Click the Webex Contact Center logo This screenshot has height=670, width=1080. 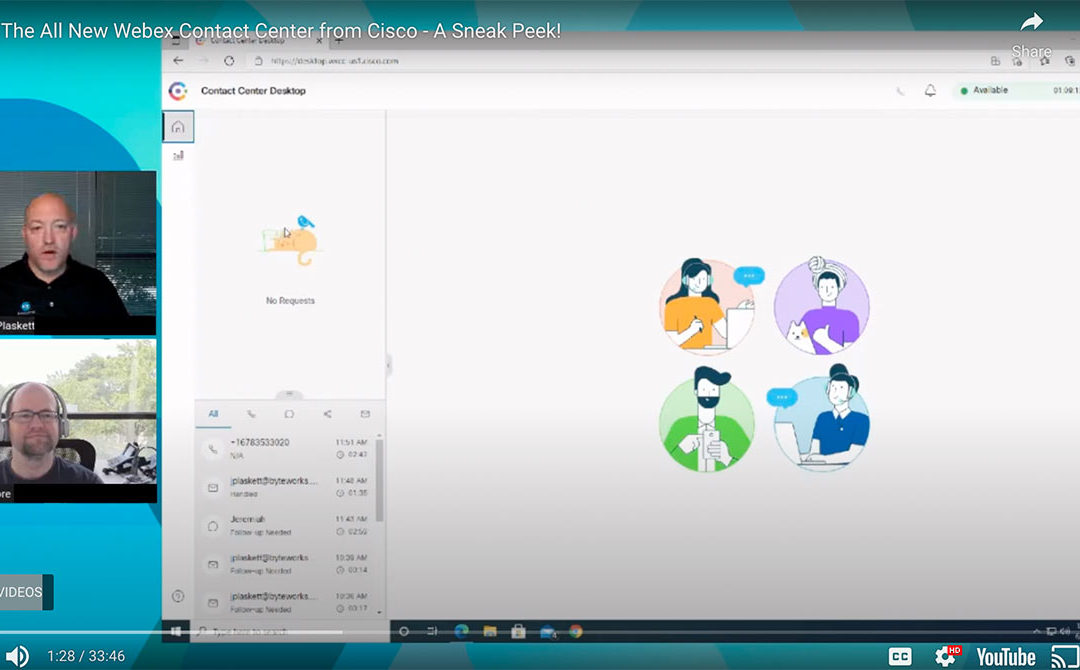click(178, 91)
